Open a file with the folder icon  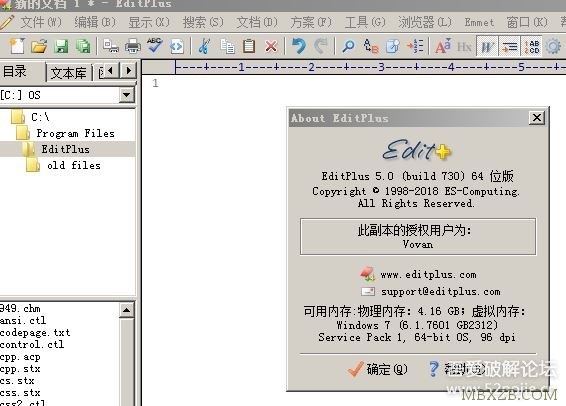tap(39, 46)
